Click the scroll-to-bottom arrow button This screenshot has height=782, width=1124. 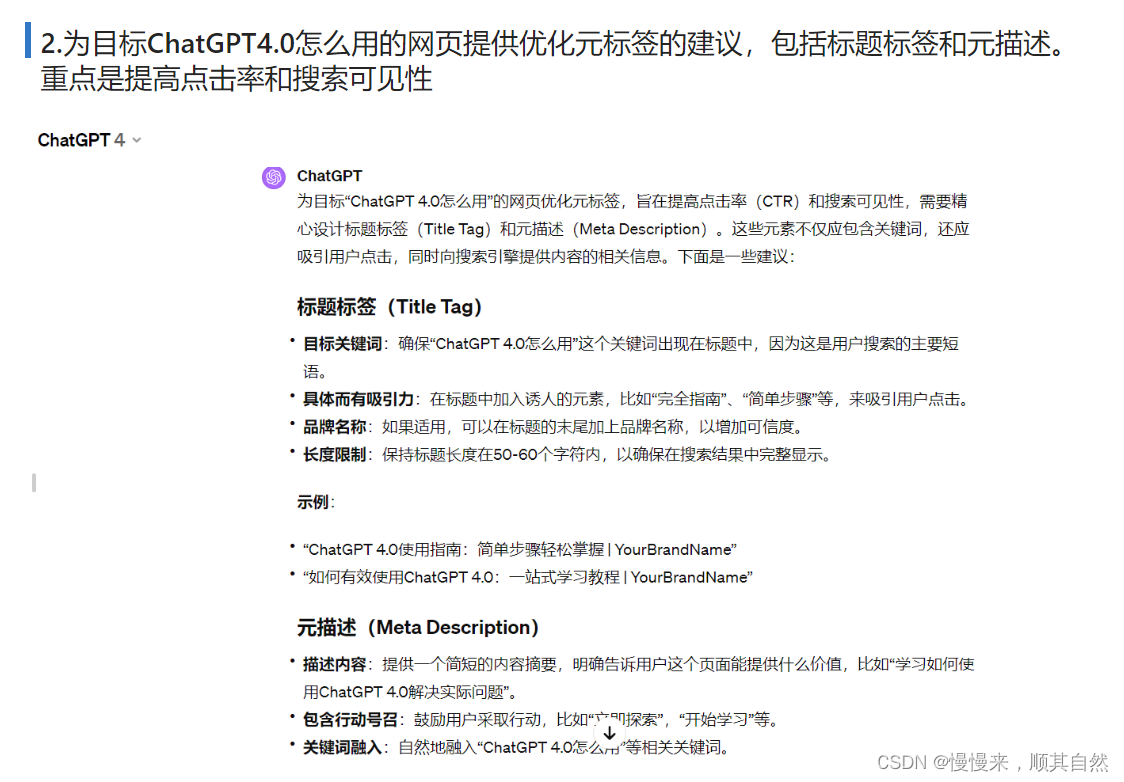(609, 733)
